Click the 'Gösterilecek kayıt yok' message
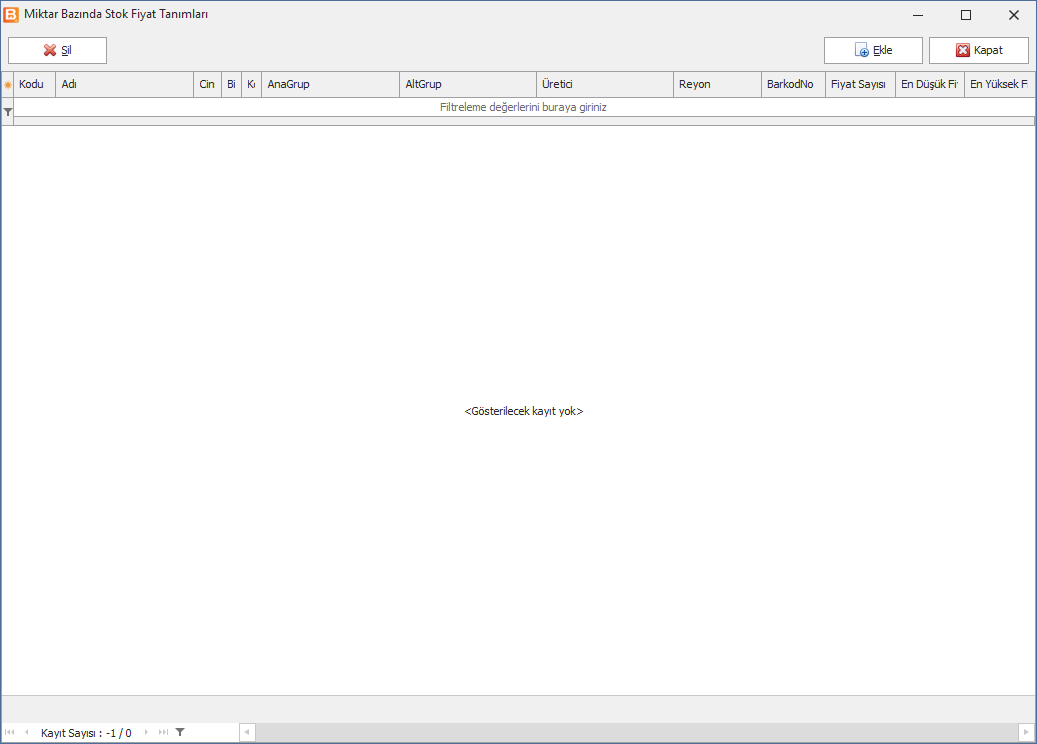 [524, 411]
